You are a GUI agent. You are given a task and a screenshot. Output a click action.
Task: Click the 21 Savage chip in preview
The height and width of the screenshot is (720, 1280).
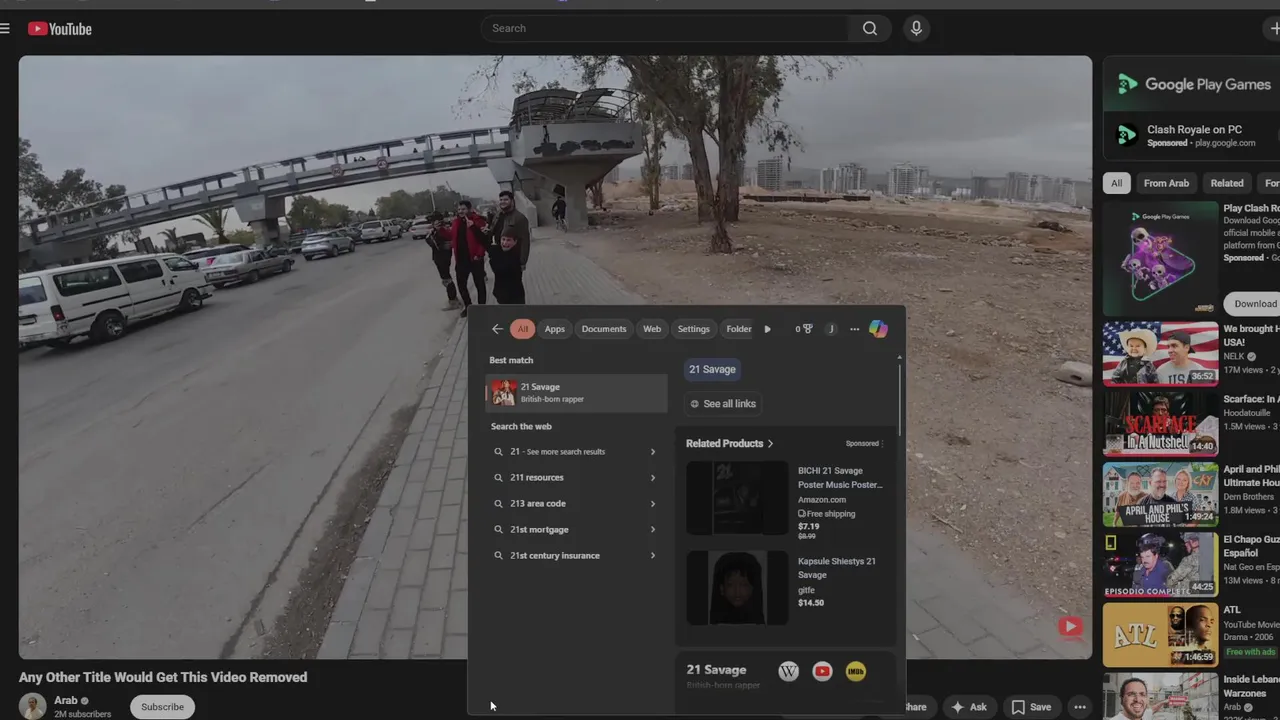click(x=712, y=369)
